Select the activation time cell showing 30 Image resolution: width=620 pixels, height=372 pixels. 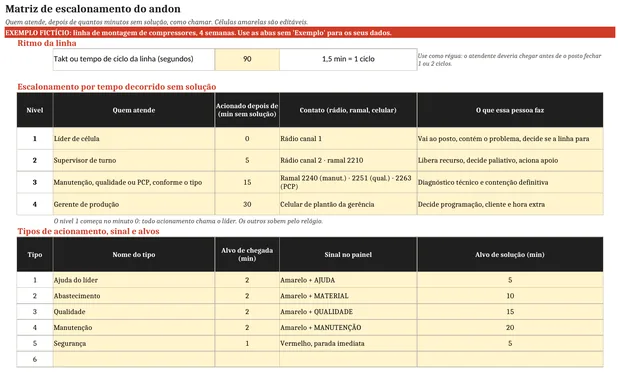(x=247, y=204)
